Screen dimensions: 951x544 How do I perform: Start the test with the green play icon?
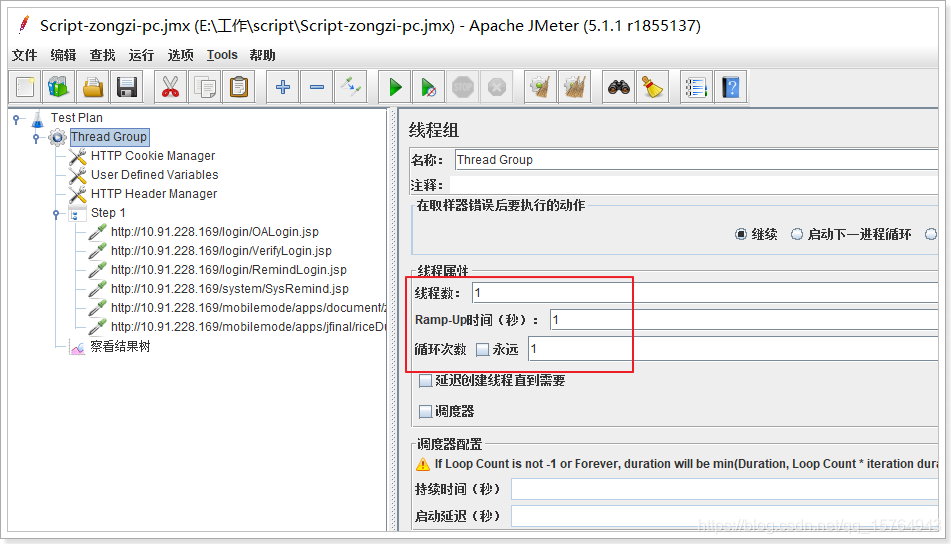pyautogui.click(x=395, y=87)
